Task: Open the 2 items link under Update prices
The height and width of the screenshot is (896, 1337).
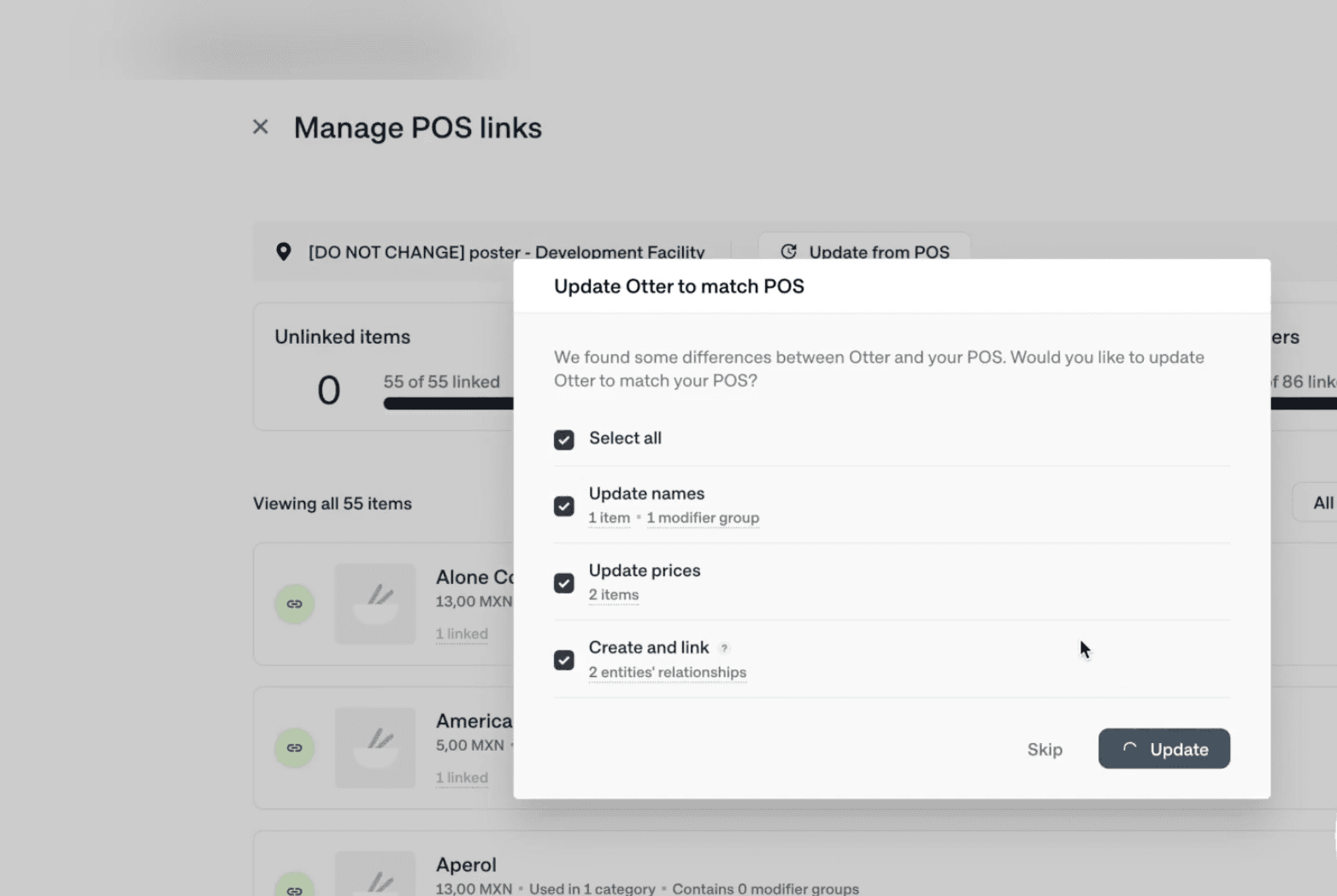Action: click(613, 595)
